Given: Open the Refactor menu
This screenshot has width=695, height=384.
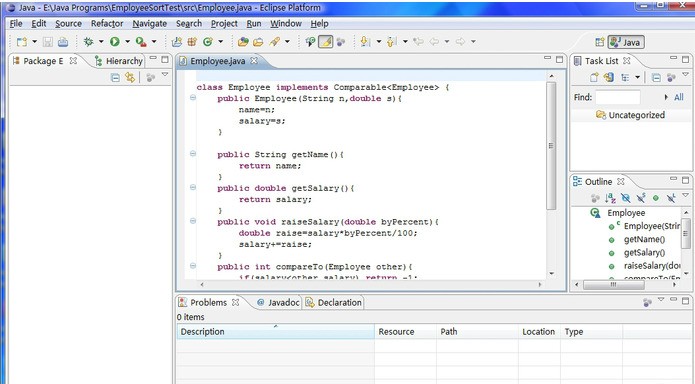Looking at the screenshot, I should [x=107, y=24].
